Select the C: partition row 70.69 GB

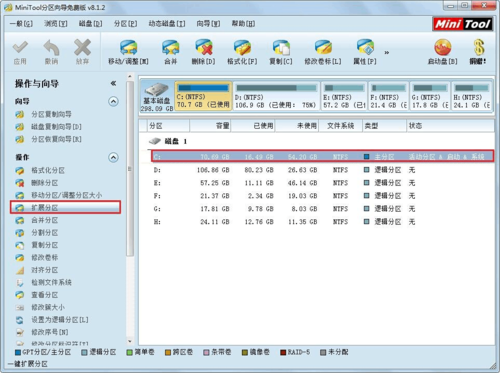pyautogui.click(x=323, y=156)
